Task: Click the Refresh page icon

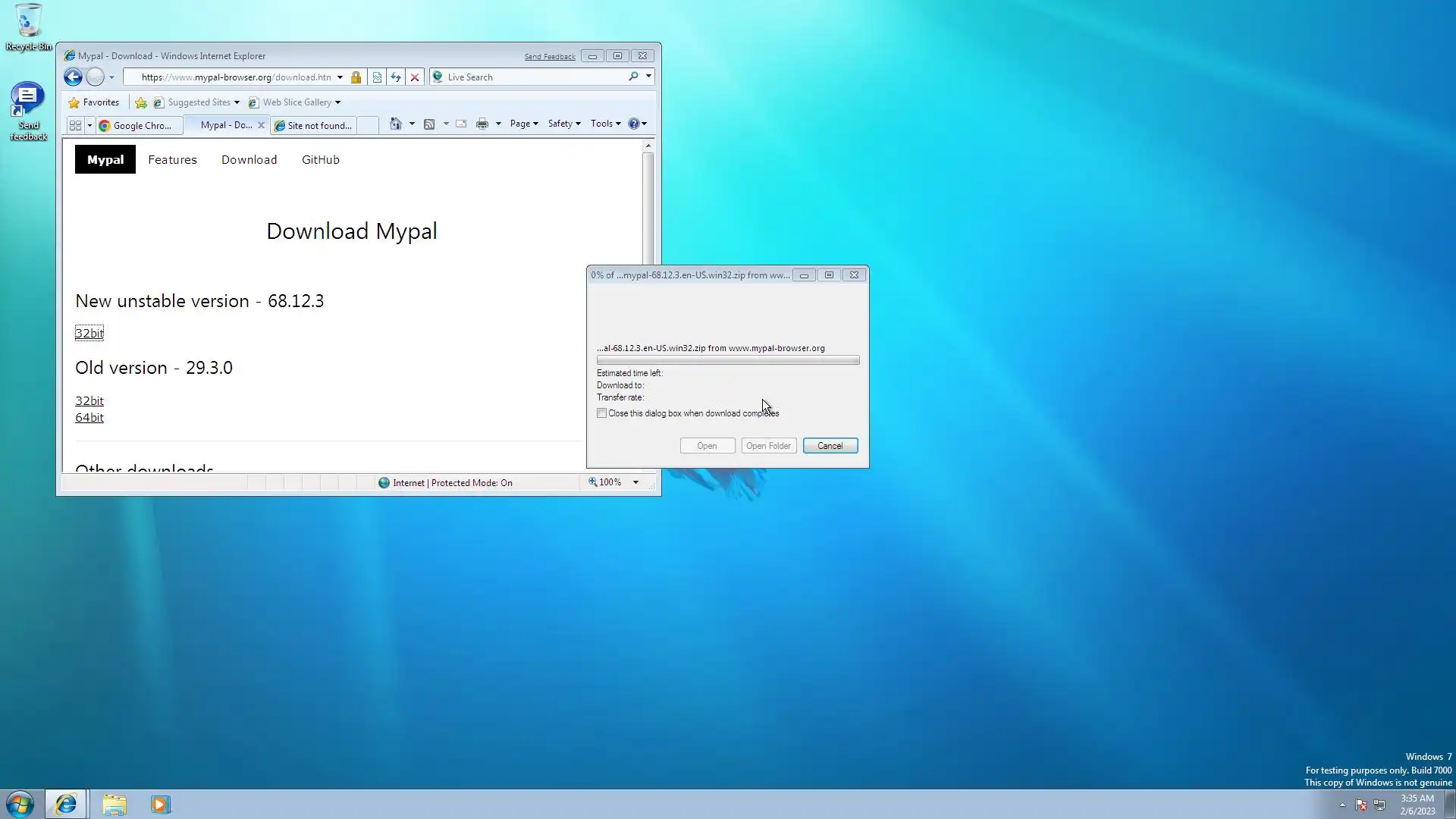Action: tap(396, 77)
